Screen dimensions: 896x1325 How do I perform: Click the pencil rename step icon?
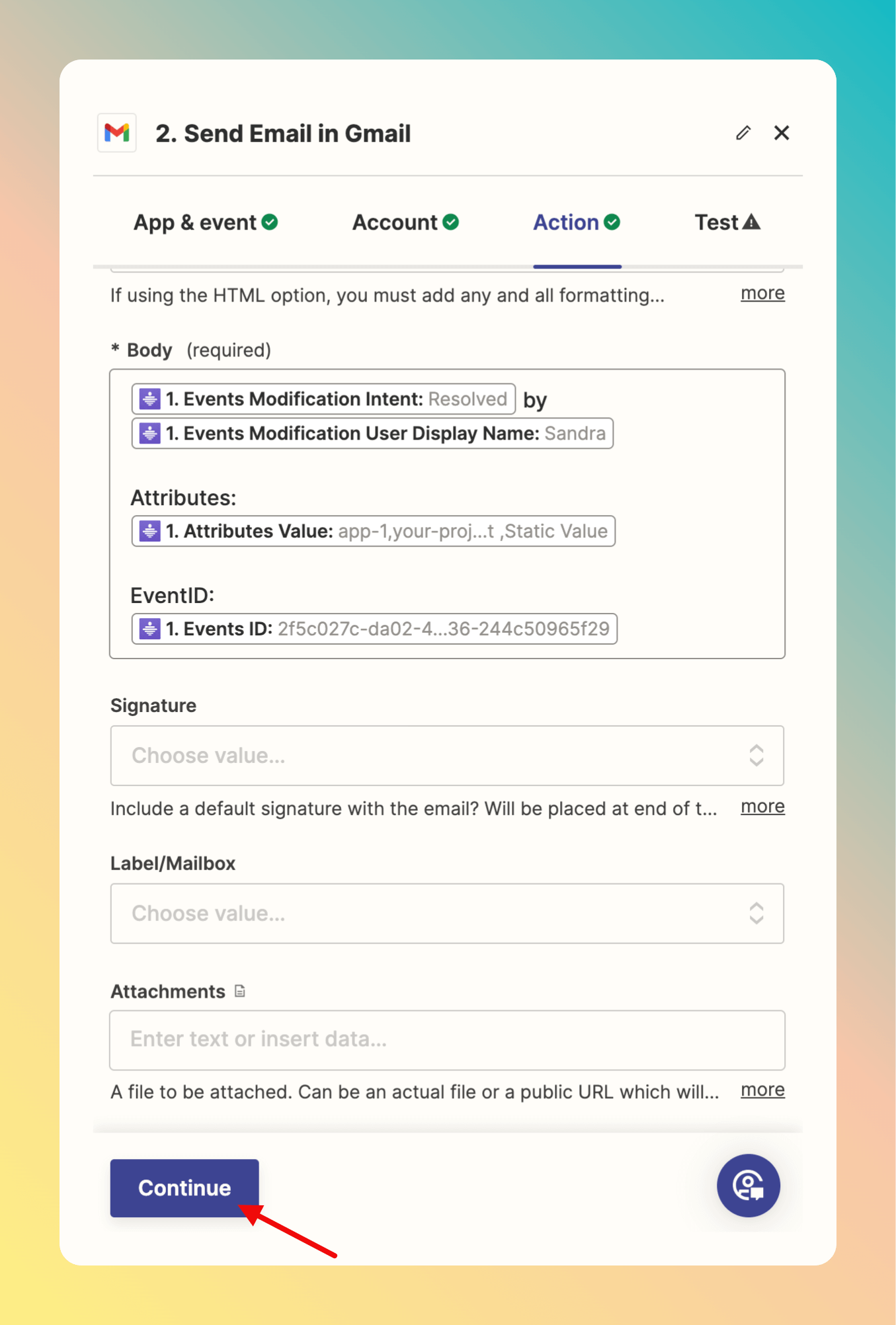[x=743, y=133]
